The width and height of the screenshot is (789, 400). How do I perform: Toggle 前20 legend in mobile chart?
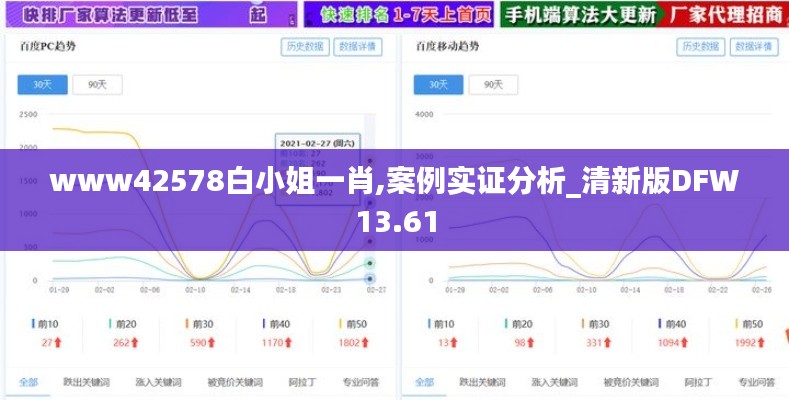click(x=518, y=324)
